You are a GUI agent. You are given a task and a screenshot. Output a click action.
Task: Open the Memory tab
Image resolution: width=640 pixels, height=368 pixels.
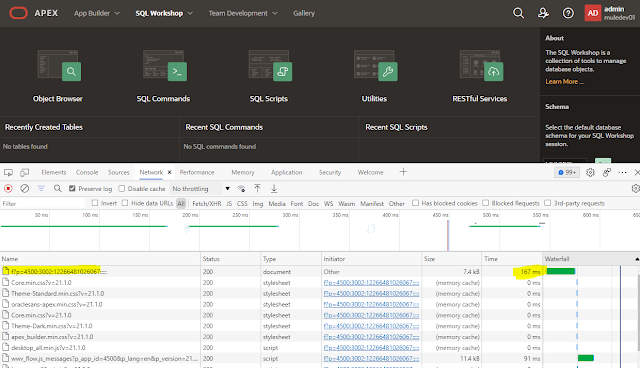click(243, 172)
